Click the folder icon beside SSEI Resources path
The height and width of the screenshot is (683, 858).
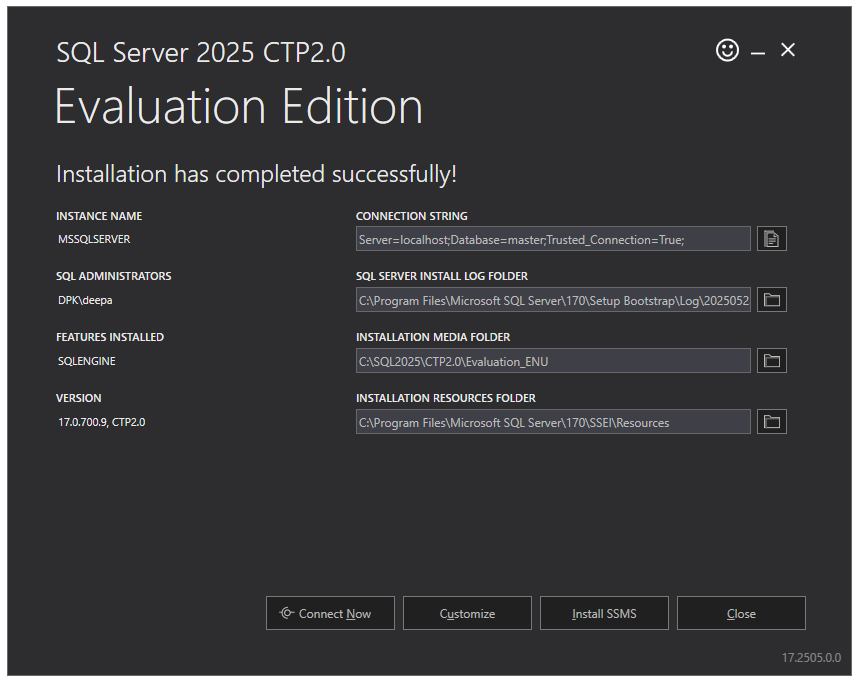(771, 421)
